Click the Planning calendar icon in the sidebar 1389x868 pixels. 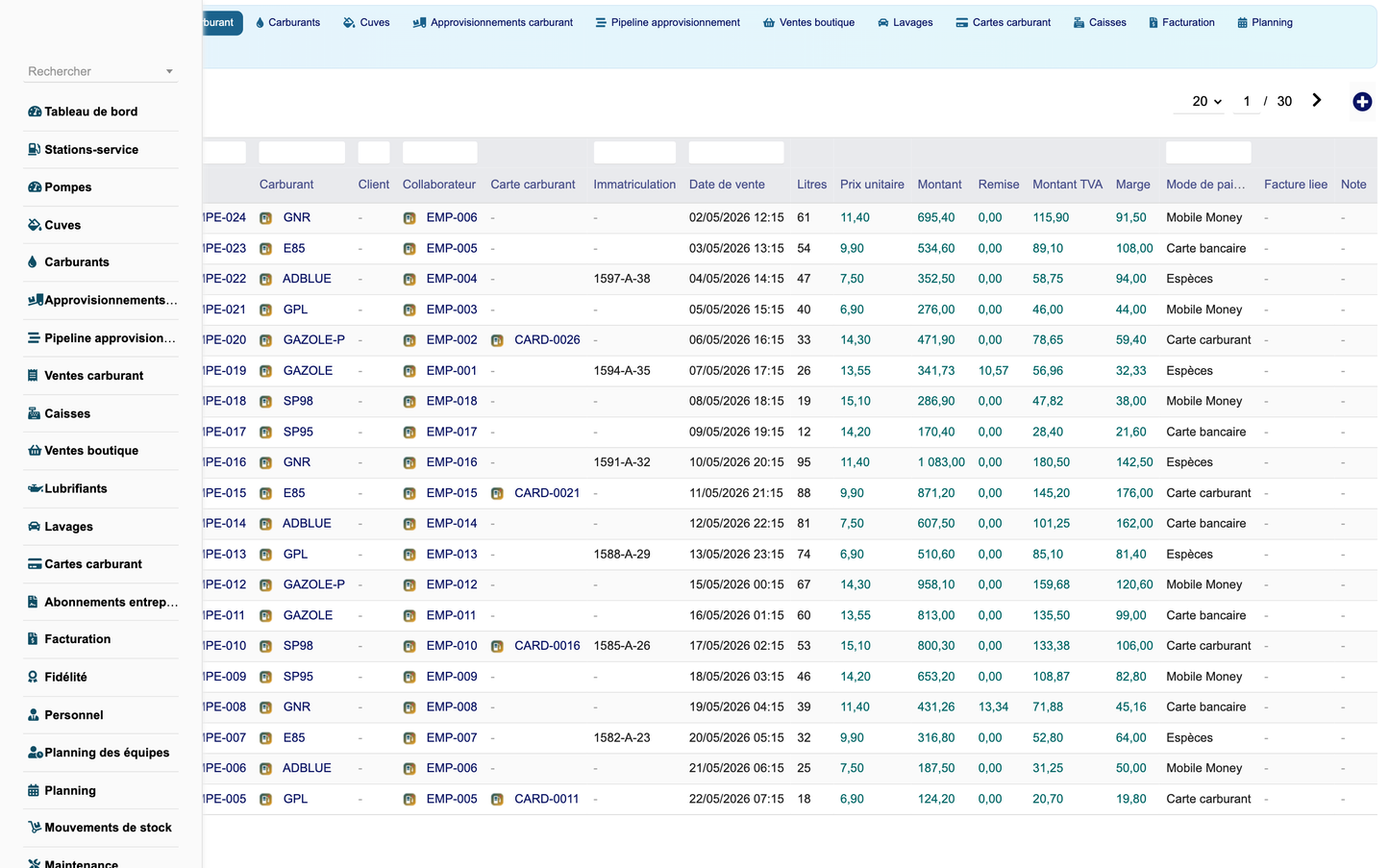coord(34,791)
